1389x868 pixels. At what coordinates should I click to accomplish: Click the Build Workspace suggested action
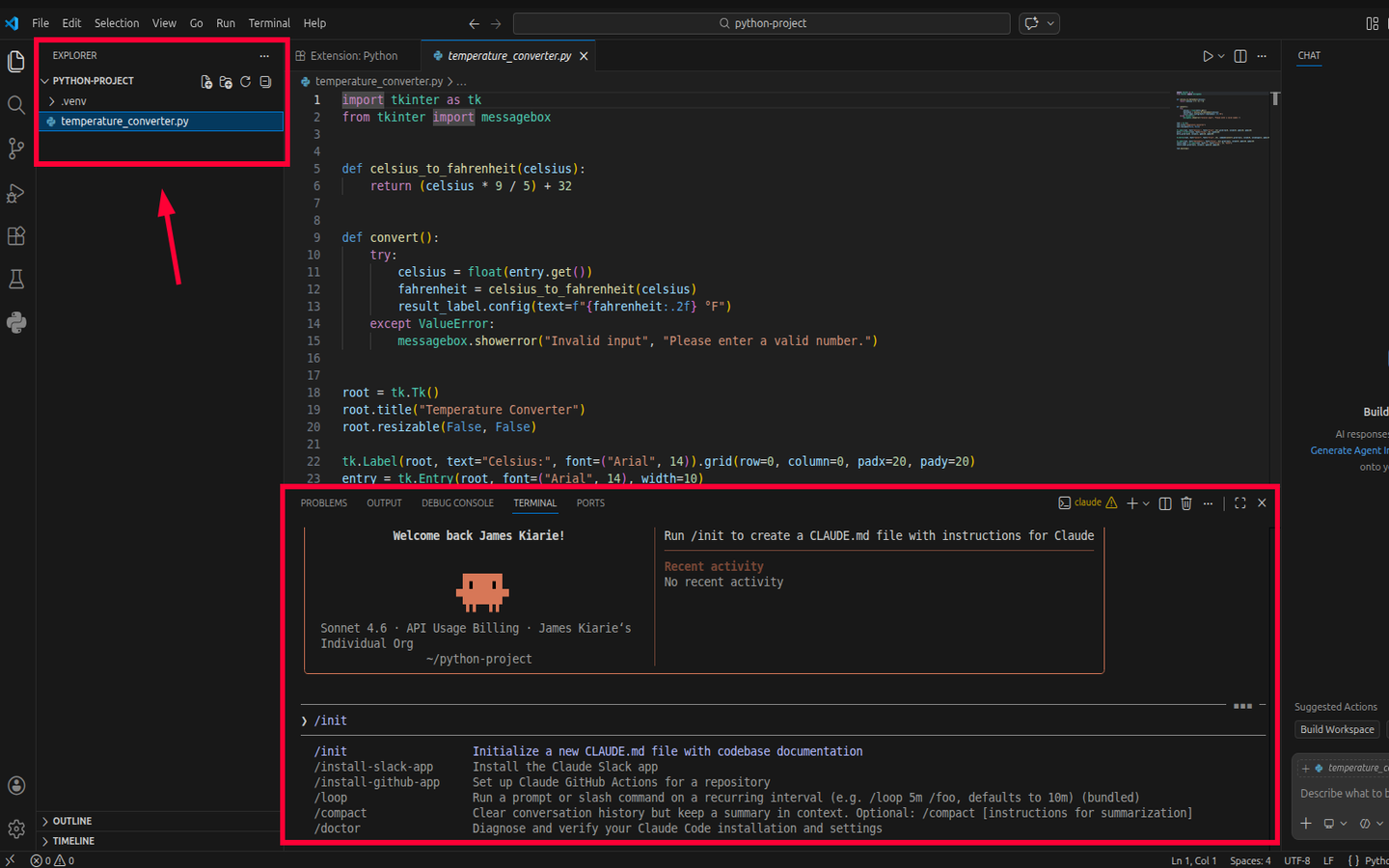[1337, 729]
